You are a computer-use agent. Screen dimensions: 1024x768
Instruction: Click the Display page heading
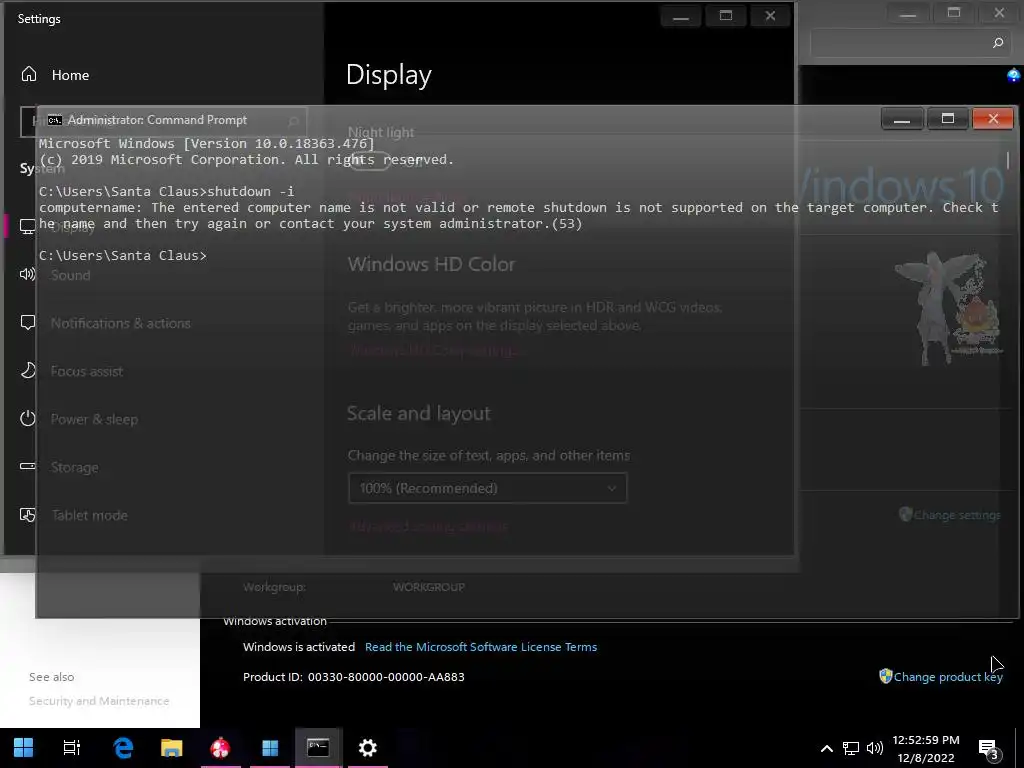(x=389, y=75)
